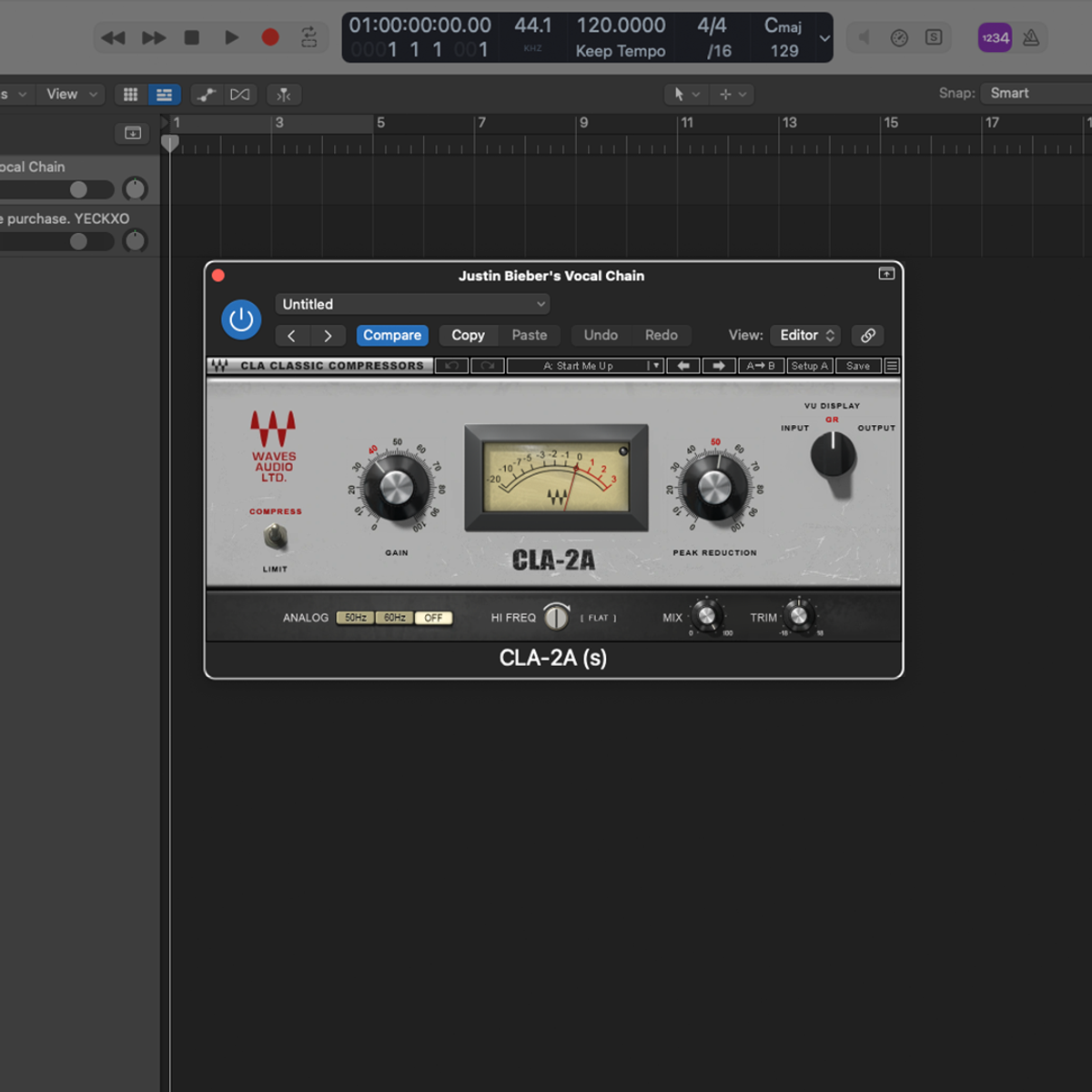Enable the cycle loop icon

pos(309,37)
